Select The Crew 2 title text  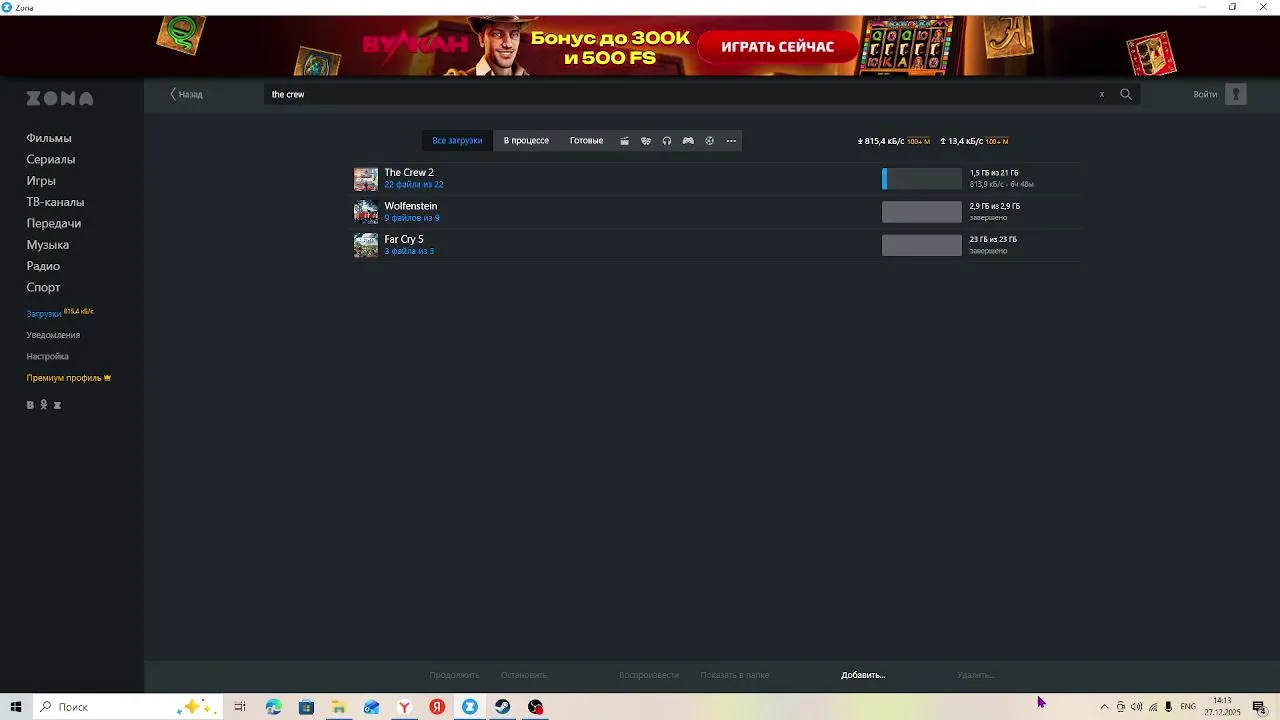tap(409, 173)
